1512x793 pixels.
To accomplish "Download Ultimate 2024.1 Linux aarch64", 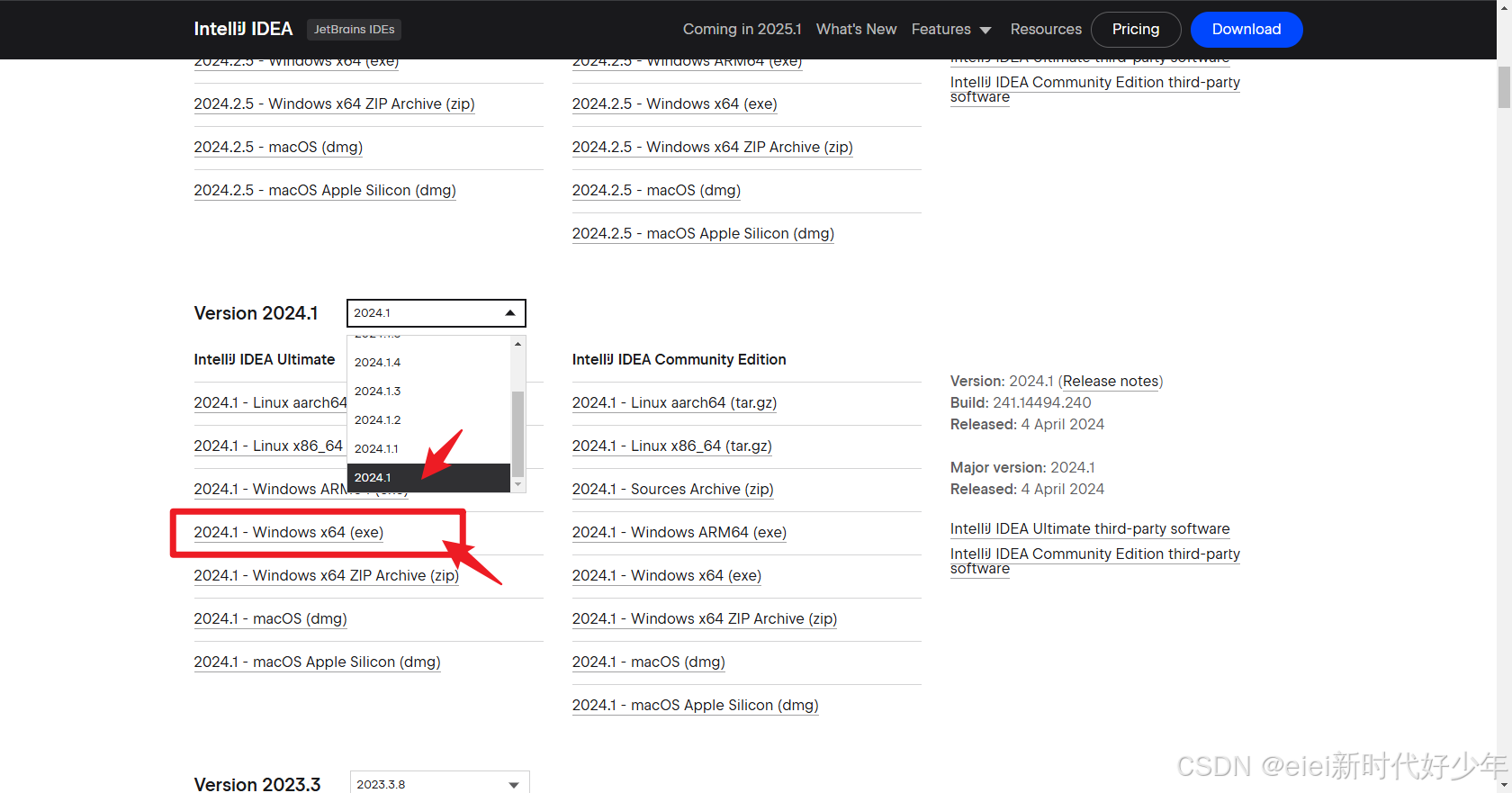I will pos(270,402).
